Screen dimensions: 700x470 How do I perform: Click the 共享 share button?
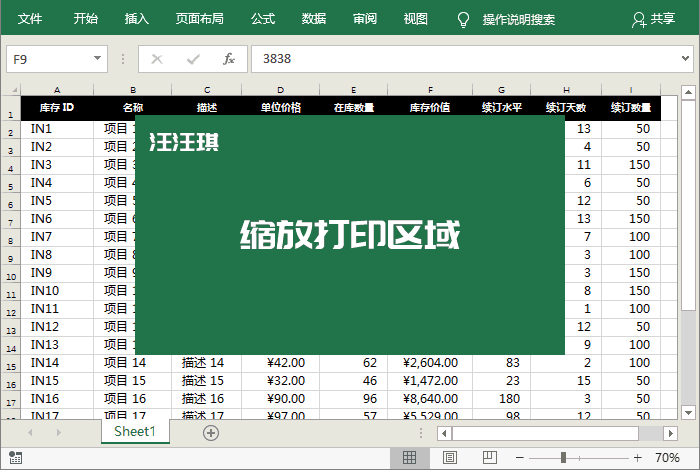click(654, 19)
